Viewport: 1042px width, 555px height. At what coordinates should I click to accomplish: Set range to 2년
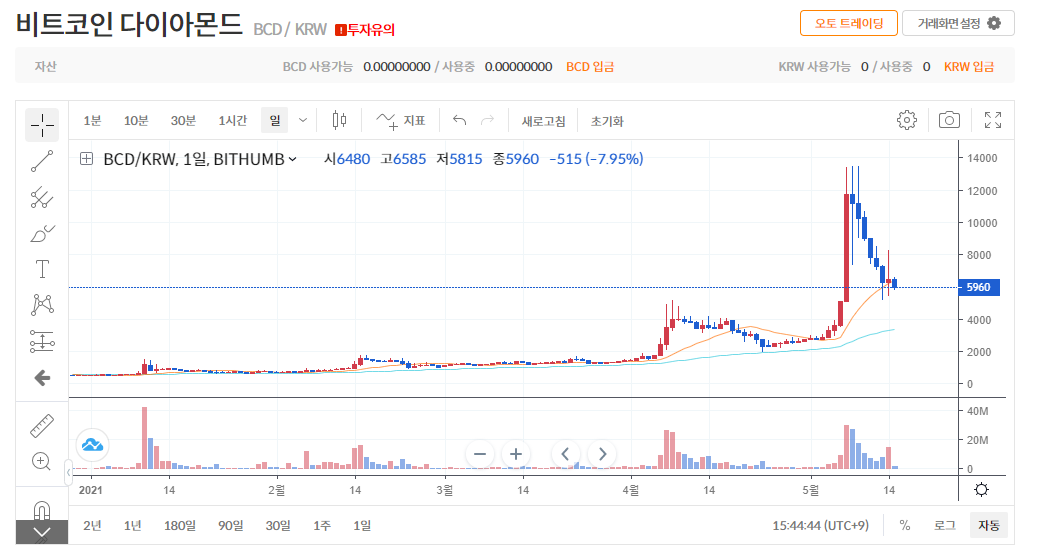pos(92,526)
